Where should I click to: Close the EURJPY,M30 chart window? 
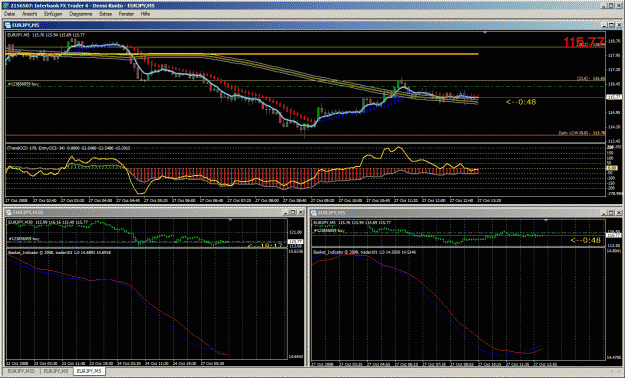coord(301,213)
